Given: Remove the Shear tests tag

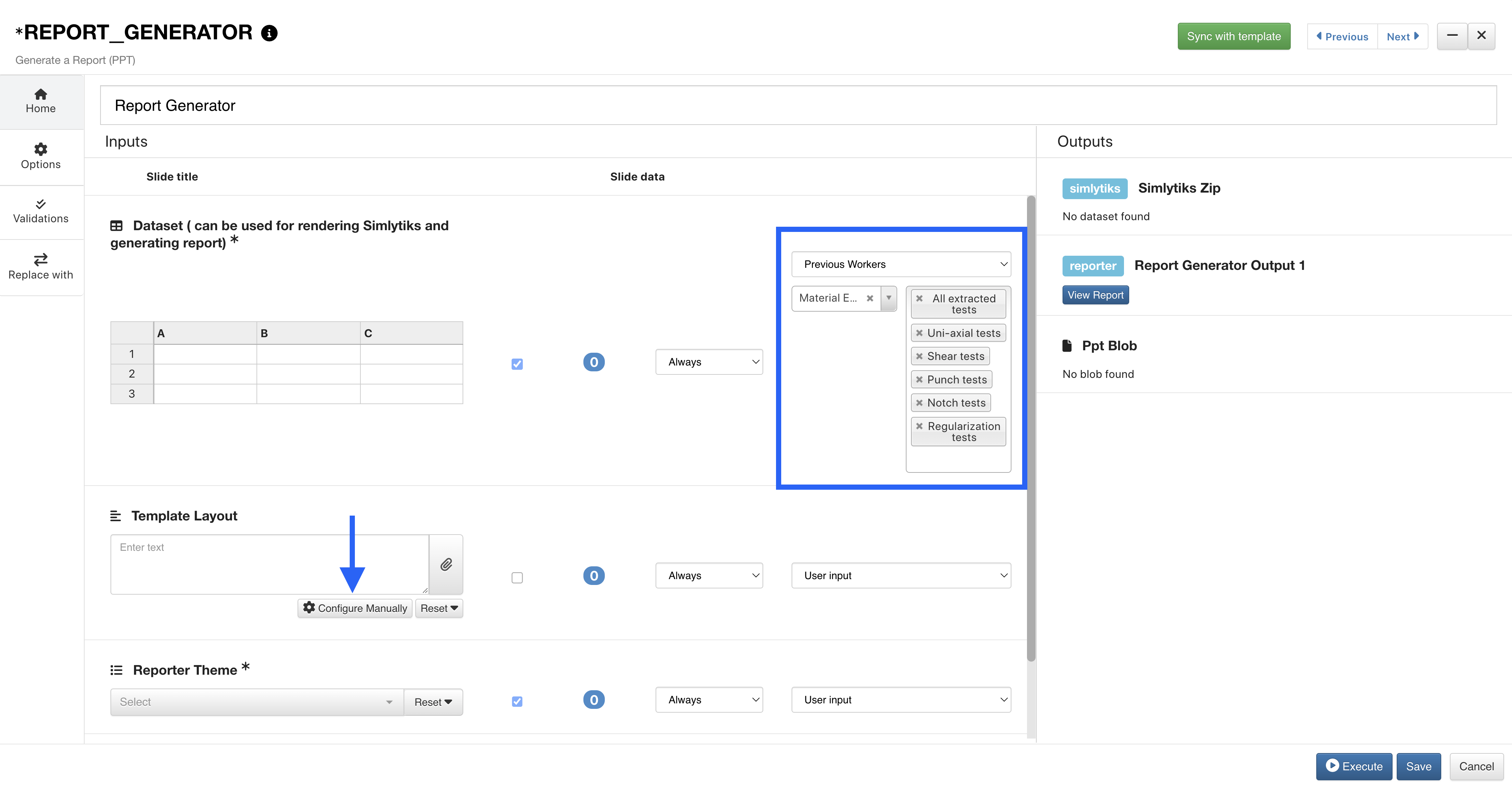Looking at the screenshot, I should tap(920, 356).
